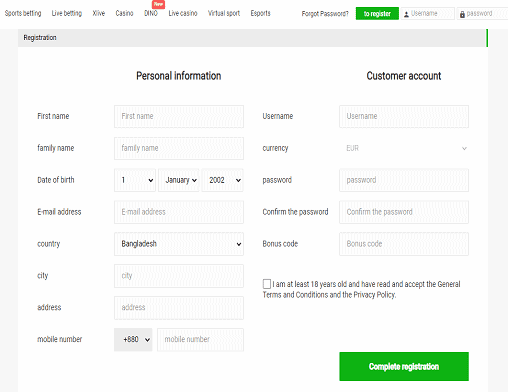Focus the First name input field
The width and height of the screenshot is (508, 392).
pyautogui.click(x=179, y=116)
